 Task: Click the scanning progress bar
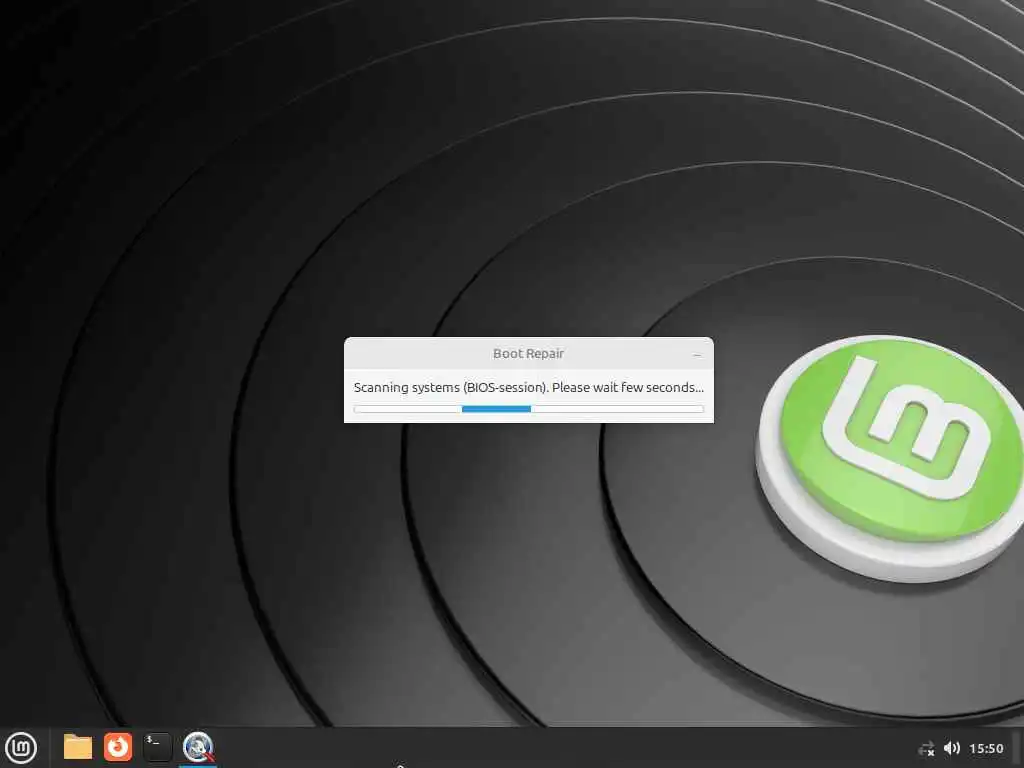click(x=528, y=409)
